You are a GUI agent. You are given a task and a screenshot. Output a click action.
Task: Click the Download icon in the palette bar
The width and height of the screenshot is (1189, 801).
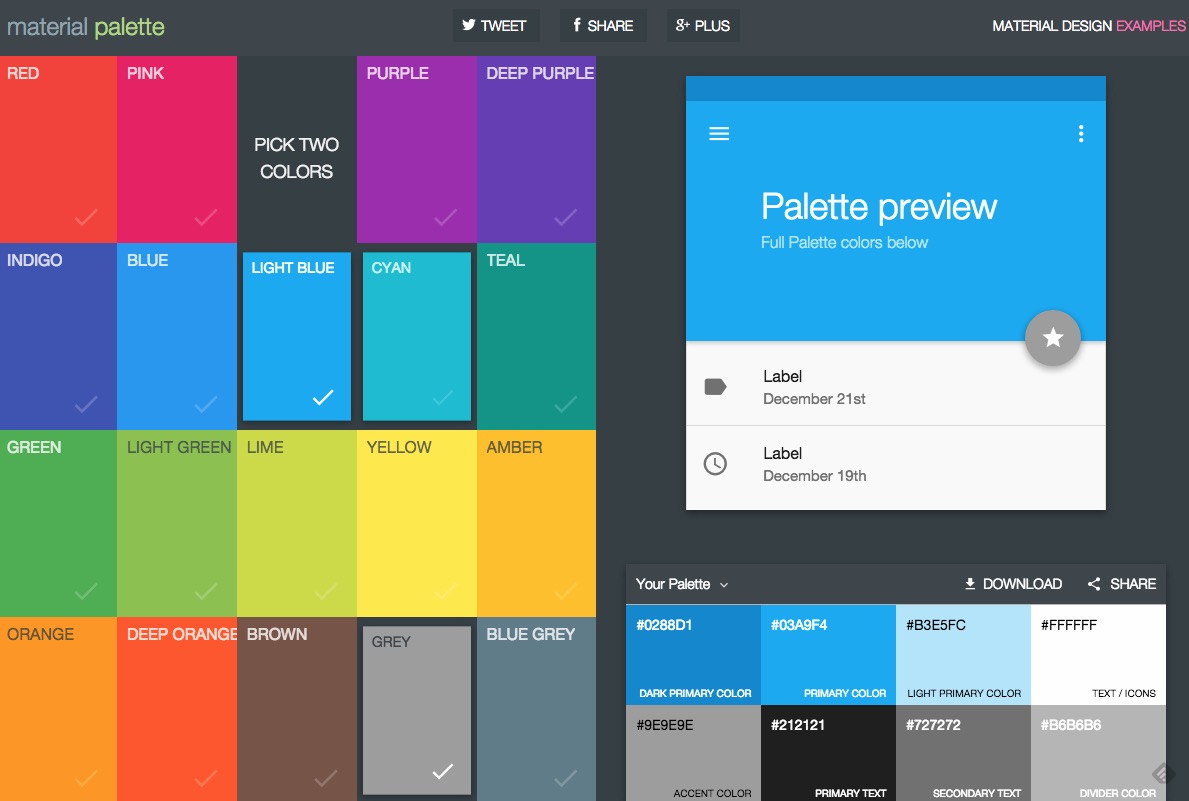[969, 583]
